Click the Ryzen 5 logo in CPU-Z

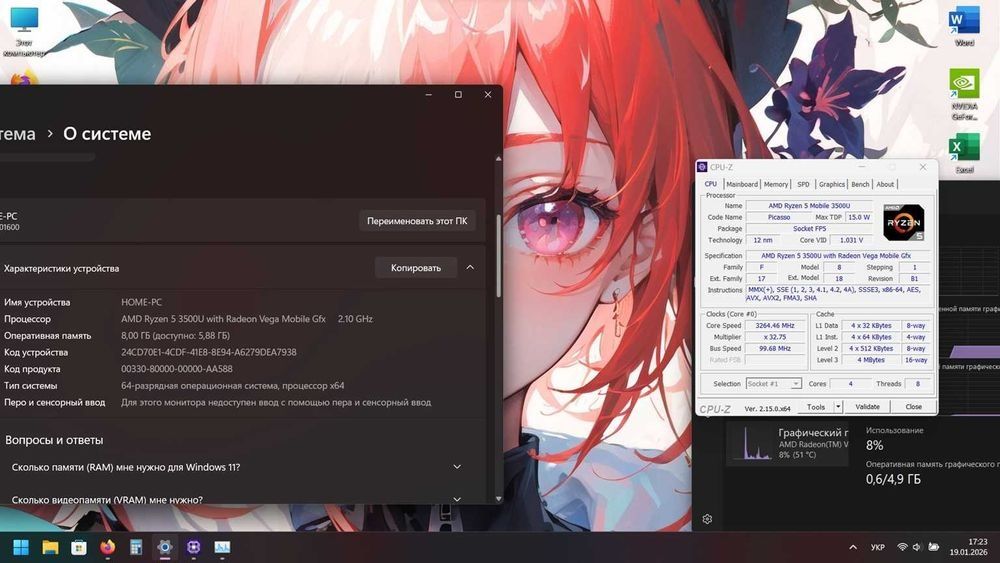904,223
